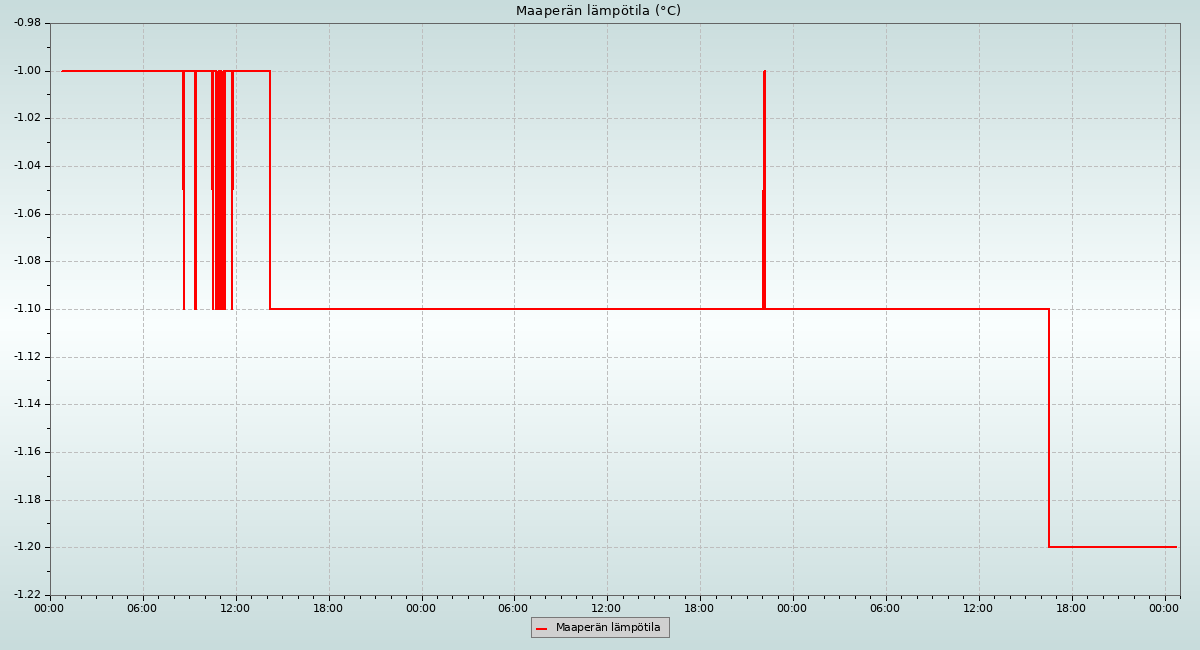Select the legend label Maaperän lämpötila
This screenshot has width=1200, height=650.
coord(608,628)
